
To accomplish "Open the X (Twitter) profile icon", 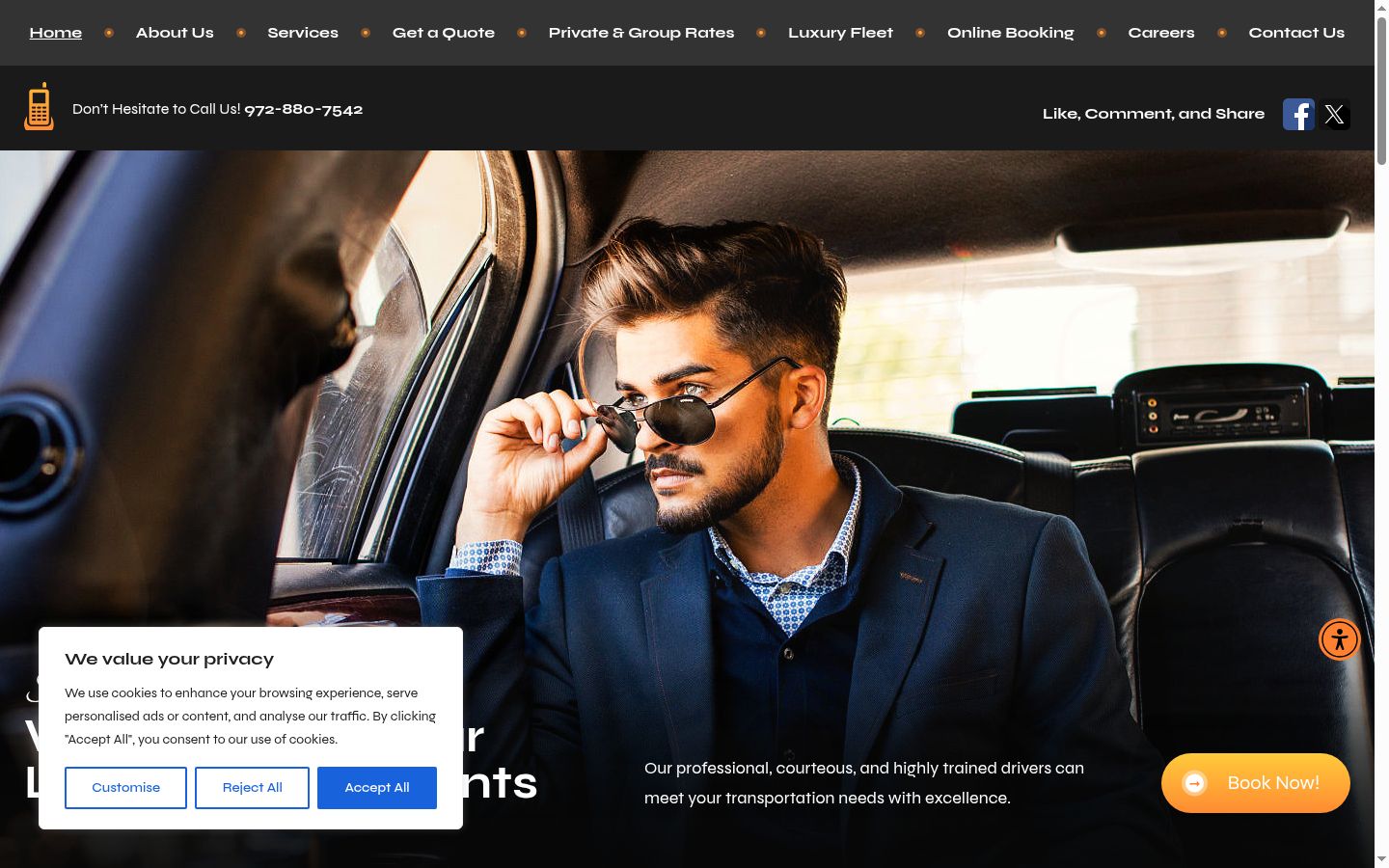I will pyautogui.click(x=1335, y=115).
